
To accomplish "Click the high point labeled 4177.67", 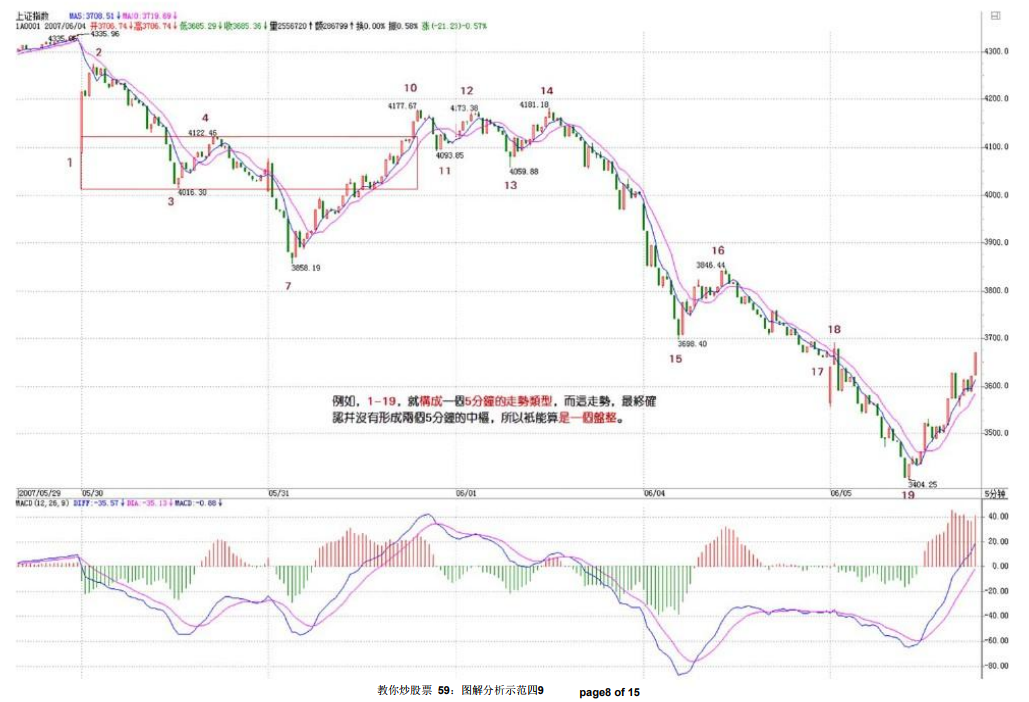I will [402, 105].
